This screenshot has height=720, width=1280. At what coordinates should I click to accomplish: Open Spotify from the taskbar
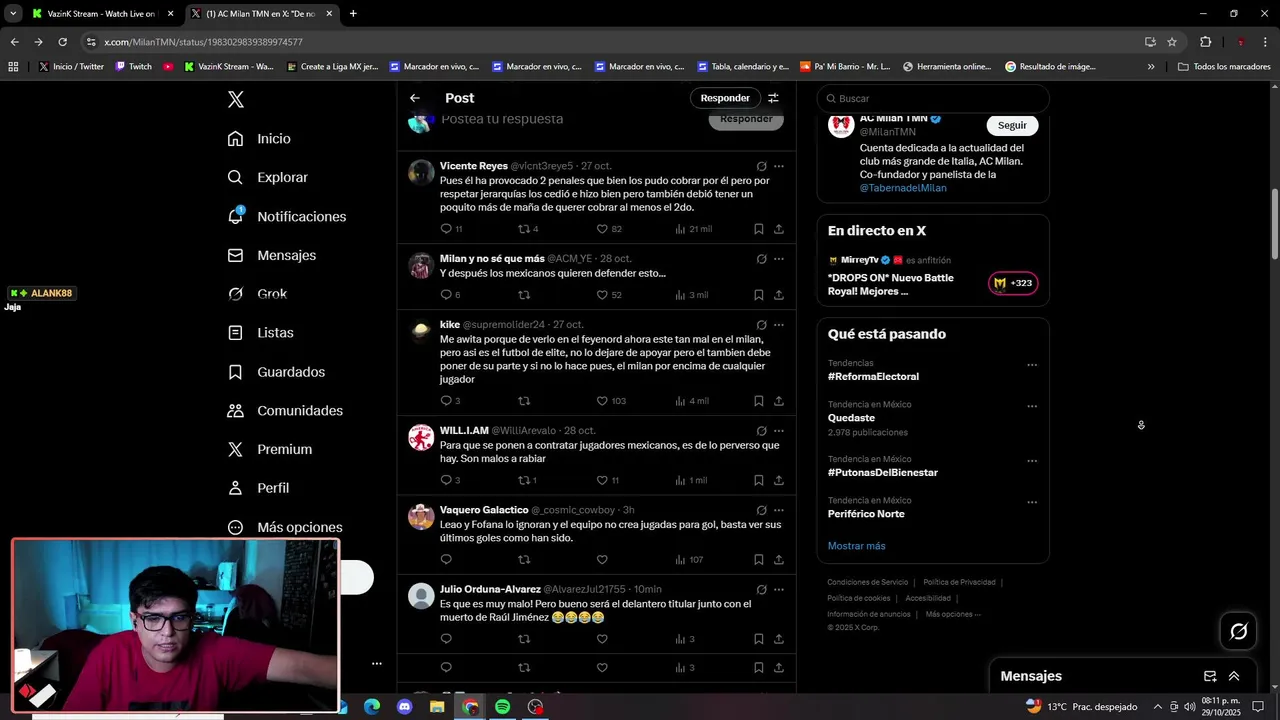point(503,707)
